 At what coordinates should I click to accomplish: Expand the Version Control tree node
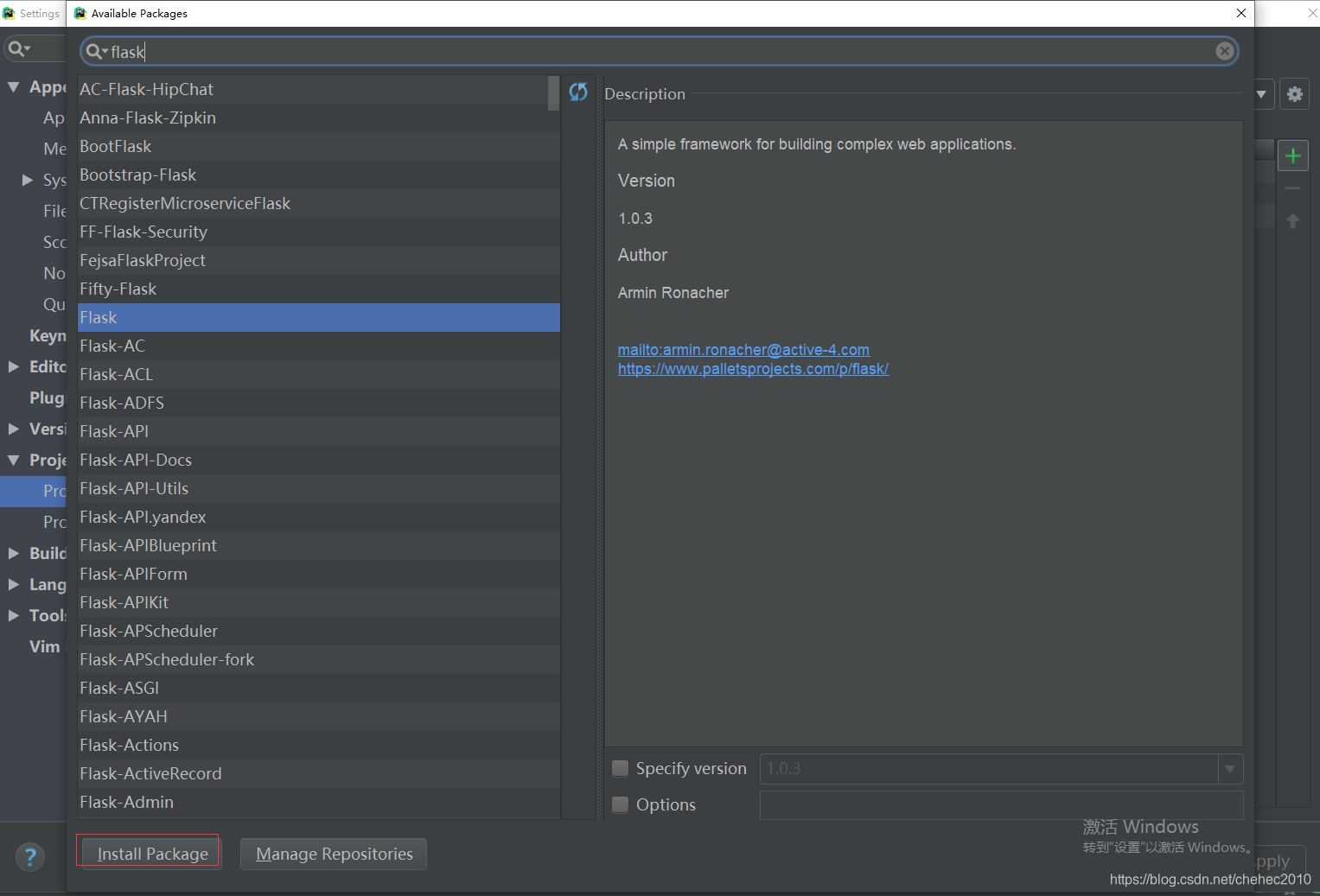click(14, 429)
